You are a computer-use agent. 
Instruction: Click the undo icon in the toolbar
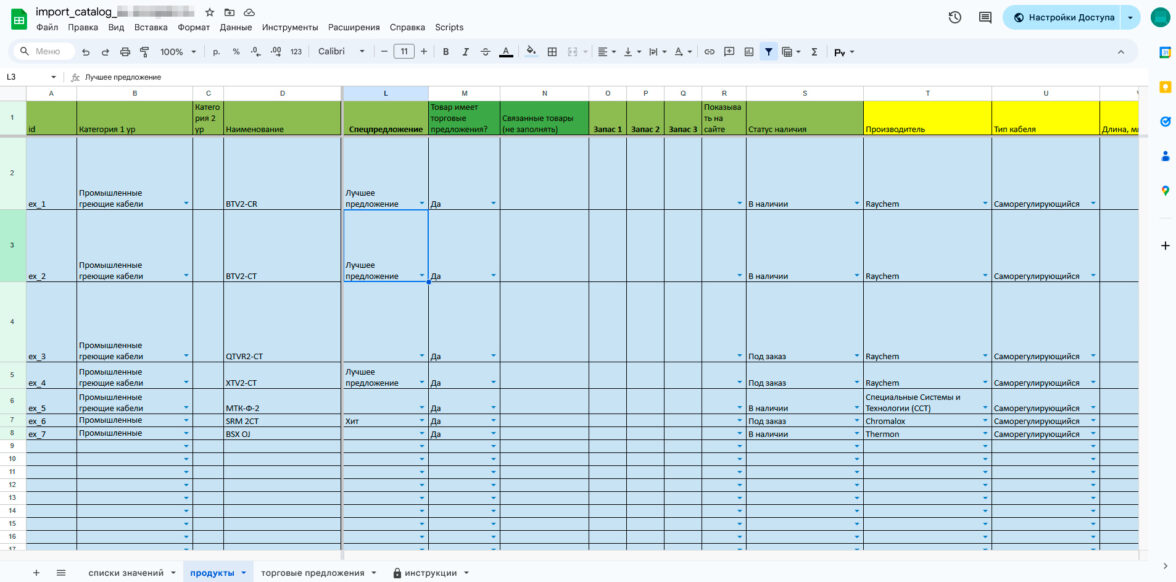pos(86,51)
